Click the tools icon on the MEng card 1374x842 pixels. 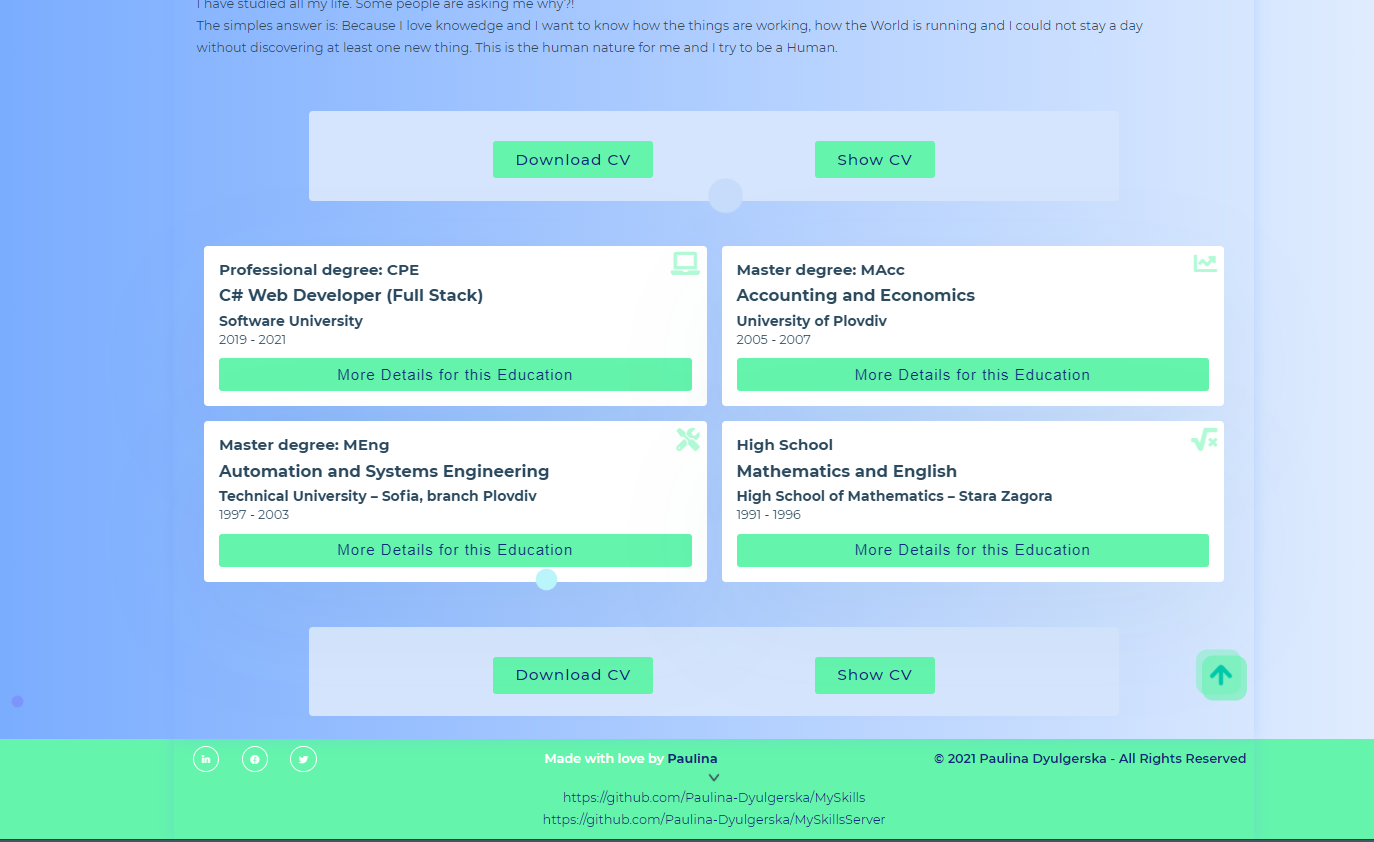click(687, 438)
